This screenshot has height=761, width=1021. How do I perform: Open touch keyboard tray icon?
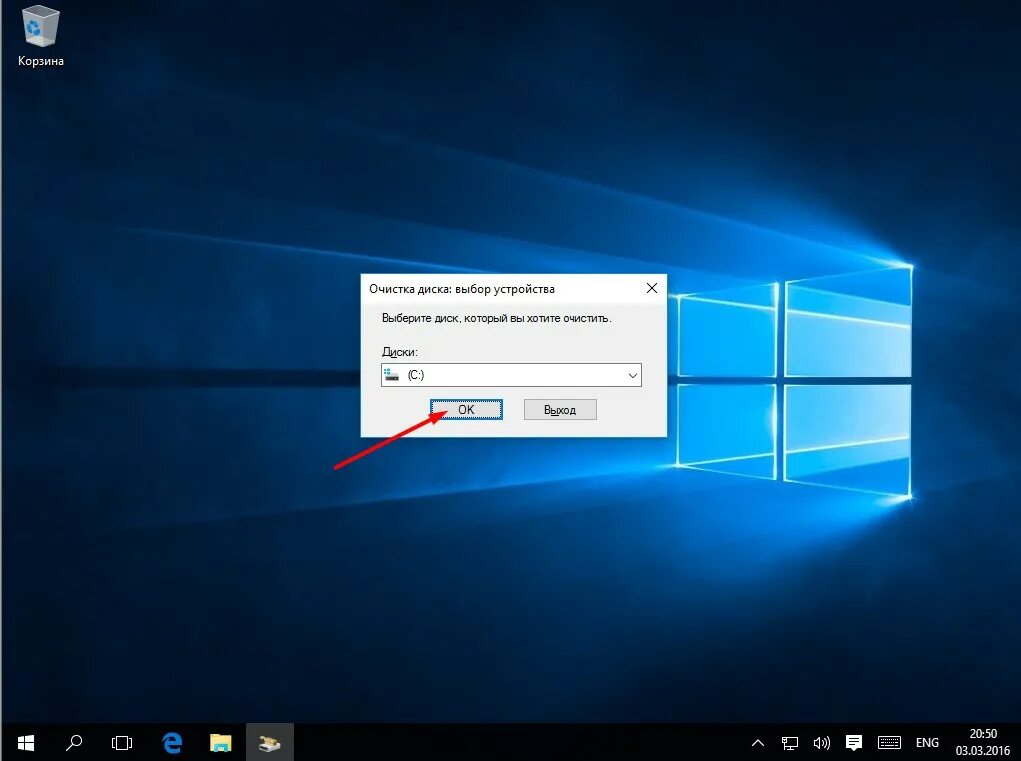889,743
